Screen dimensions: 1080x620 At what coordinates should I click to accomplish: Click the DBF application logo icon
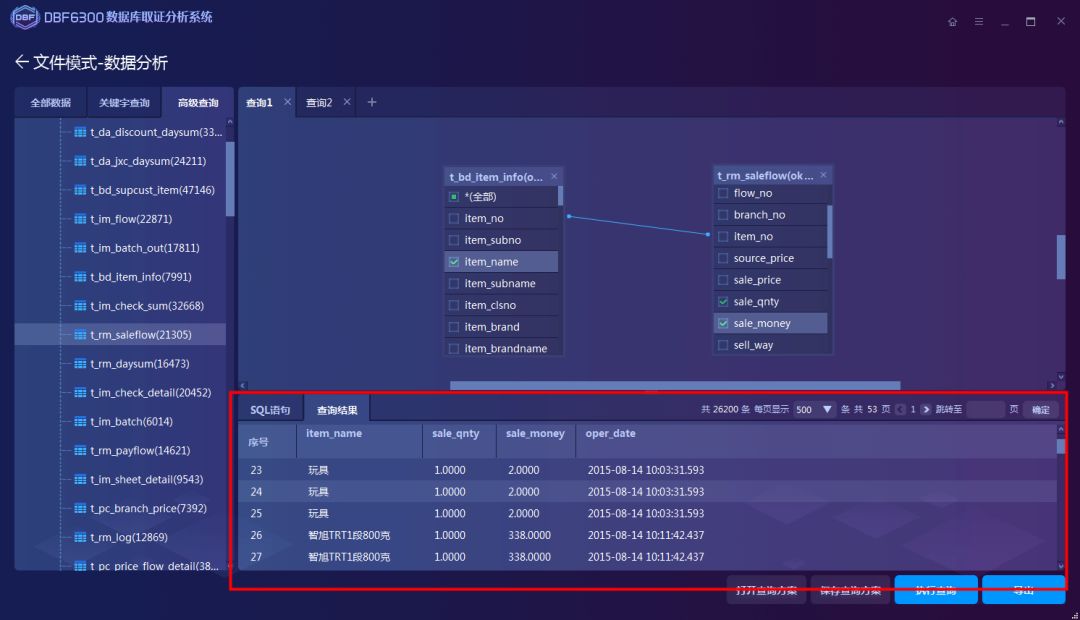pos(25,17)
